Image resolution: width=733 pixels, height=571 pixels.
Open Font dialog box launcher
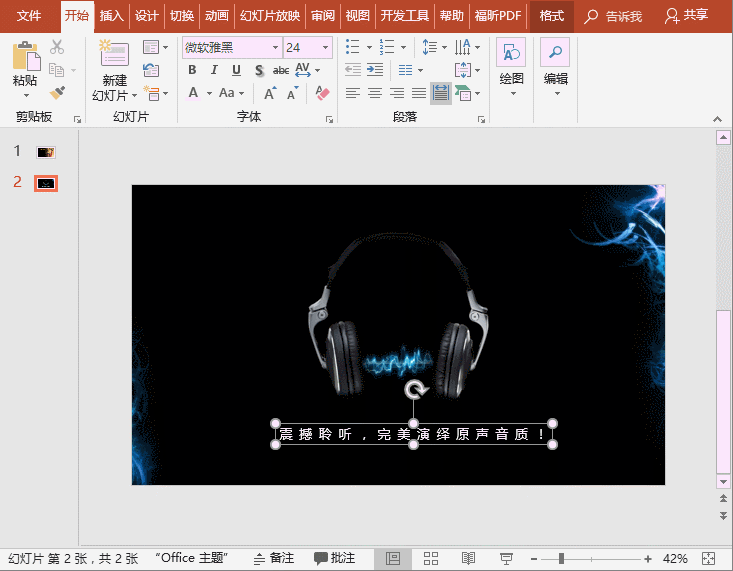click(x=329, y=120)
